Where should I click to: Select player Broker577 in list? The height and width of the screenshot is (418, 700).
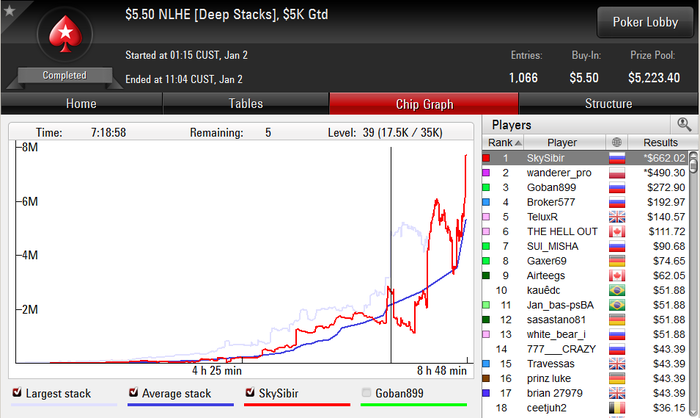click(585, 202)
